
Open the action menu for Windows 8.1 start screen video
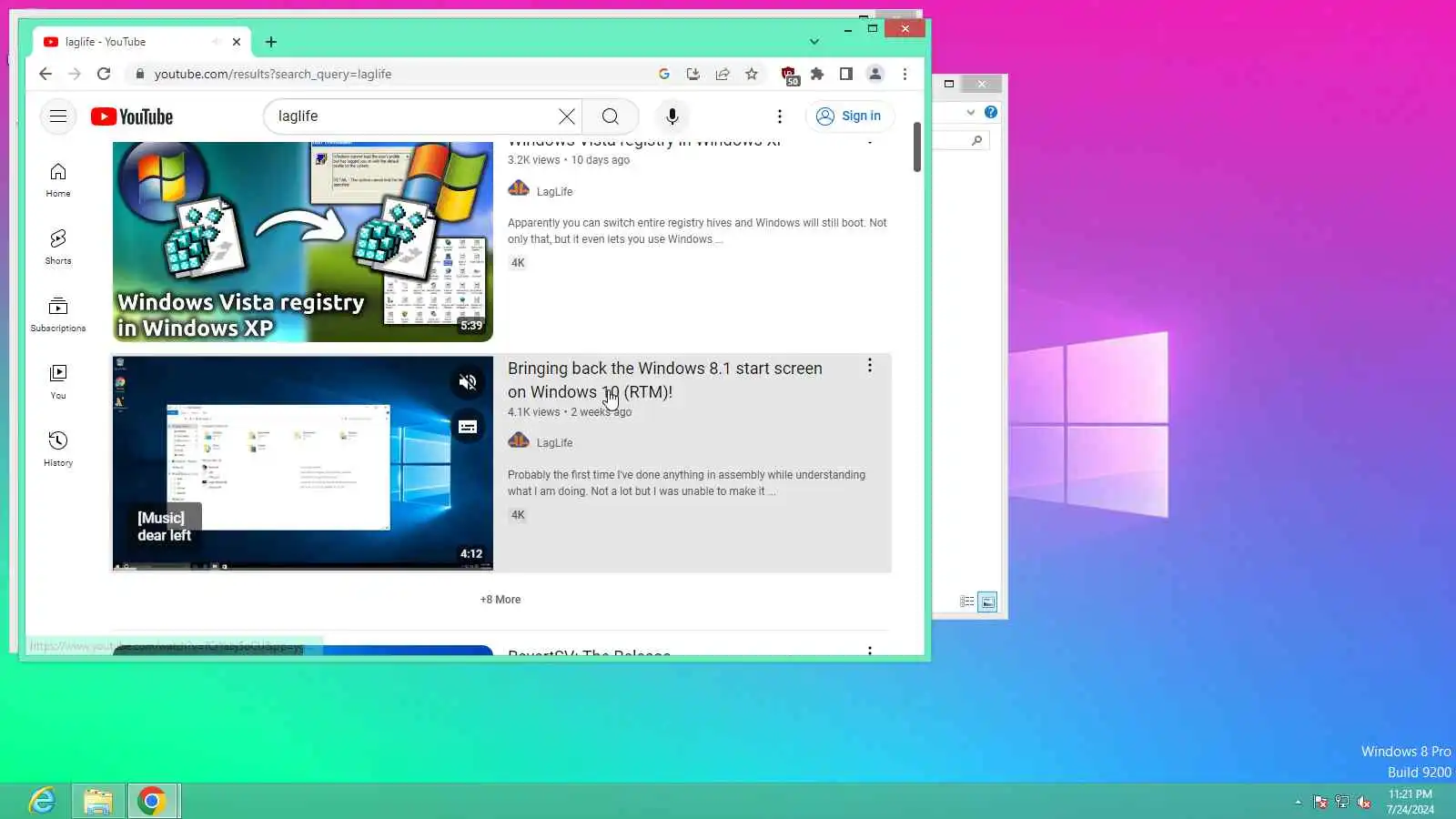pos(870,365)
